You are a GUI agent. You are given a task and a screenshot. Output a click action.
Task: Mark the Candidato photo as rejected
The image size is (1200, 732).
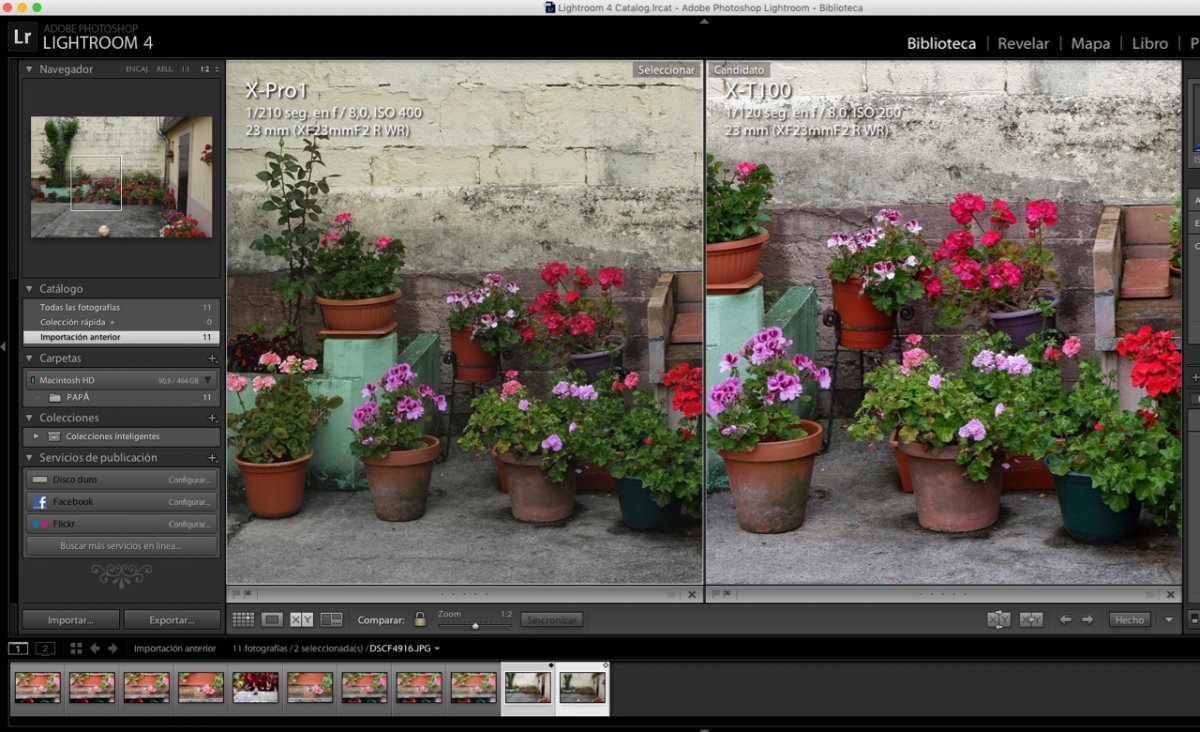click(725, 594)
